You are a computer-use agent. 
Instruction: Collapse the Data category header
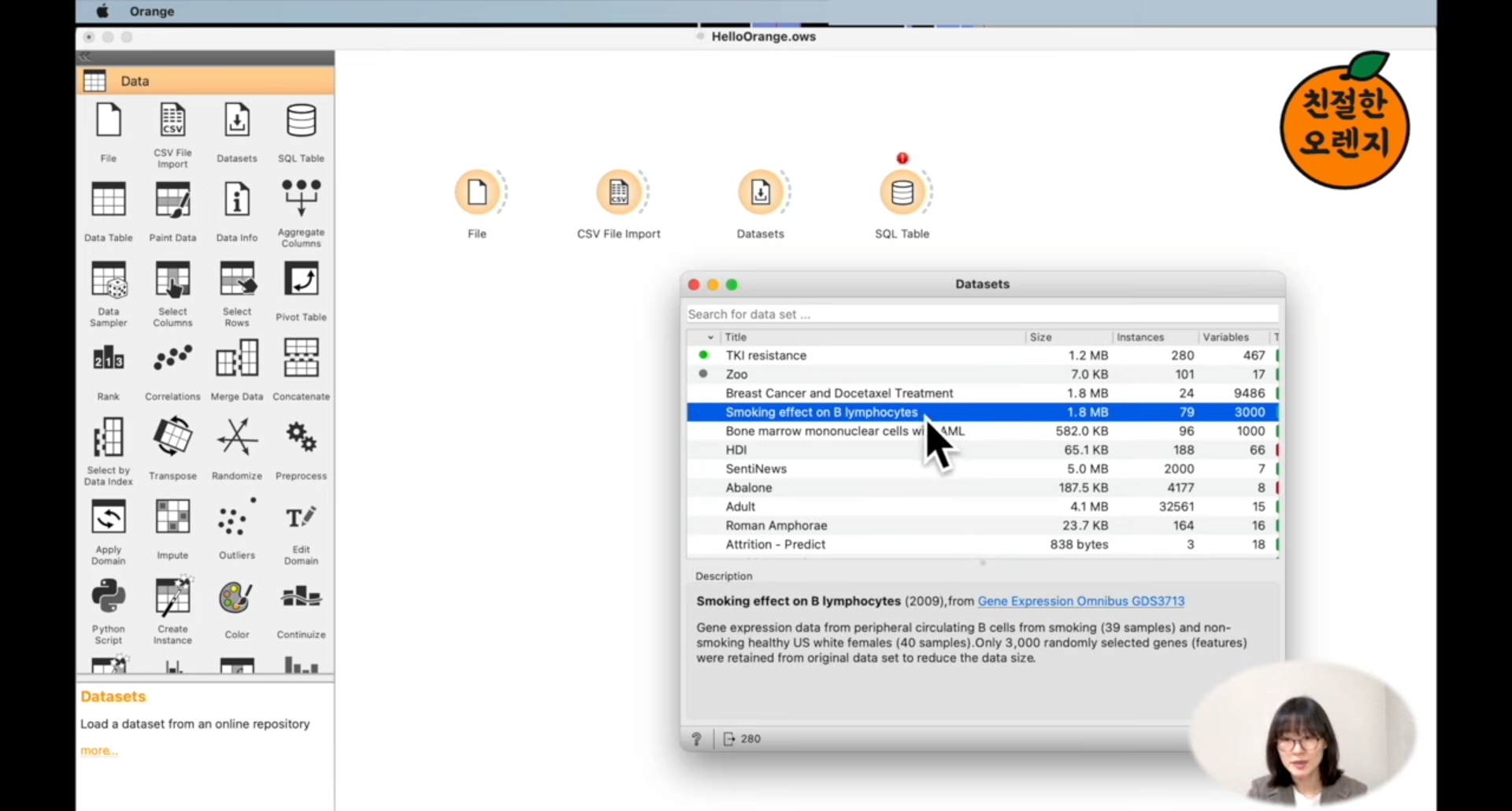(x=206, y=80)
